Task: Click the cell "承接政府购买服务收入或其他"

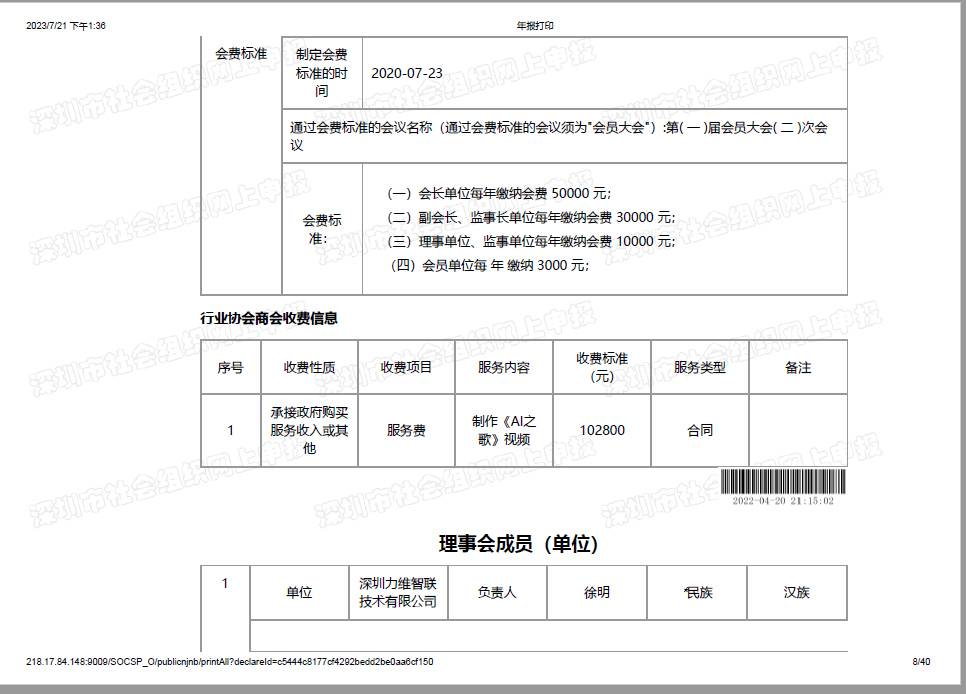Action: click(x=309, y=430)
